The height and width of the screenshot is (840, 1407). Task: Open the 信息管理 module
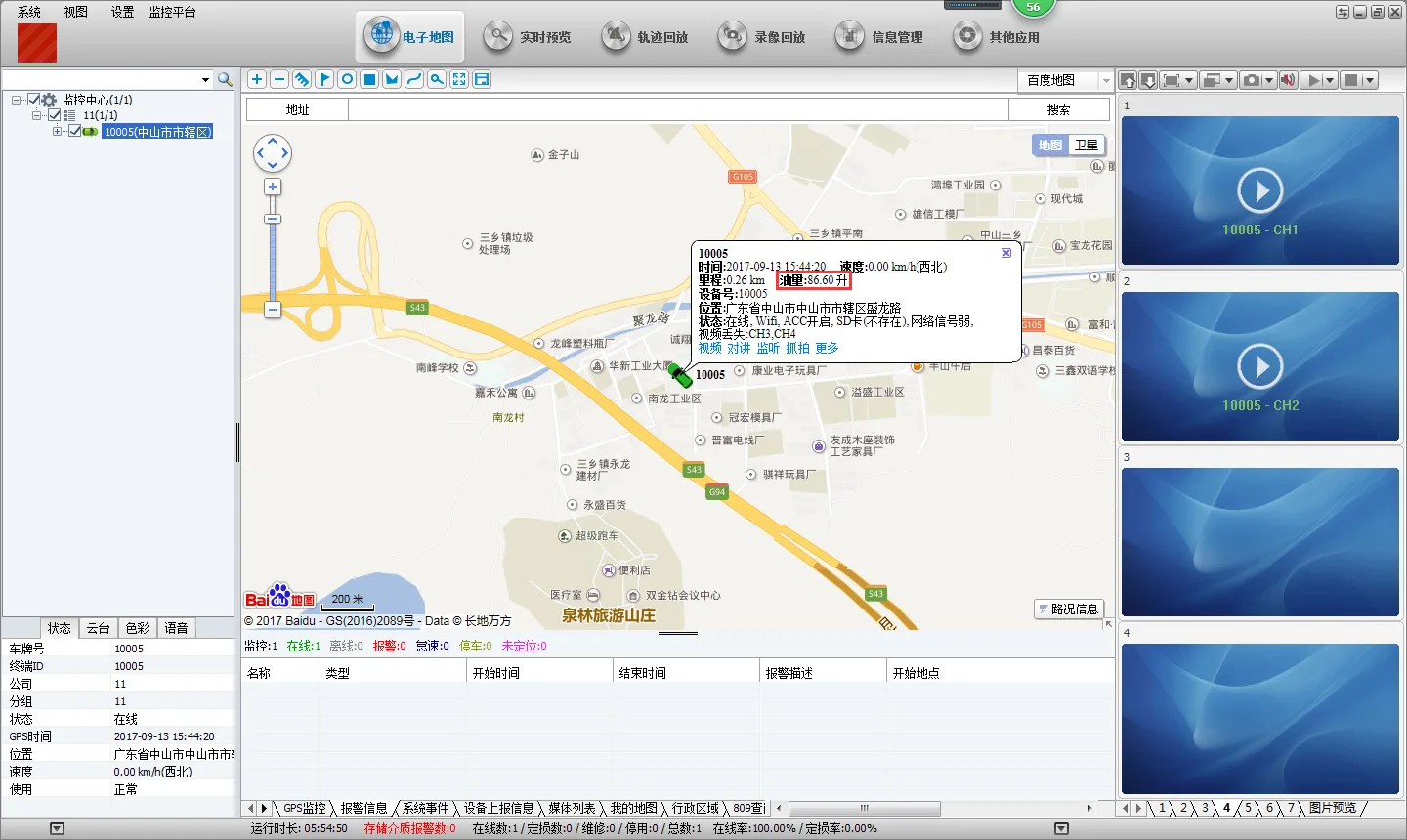(x=878, y=37)
